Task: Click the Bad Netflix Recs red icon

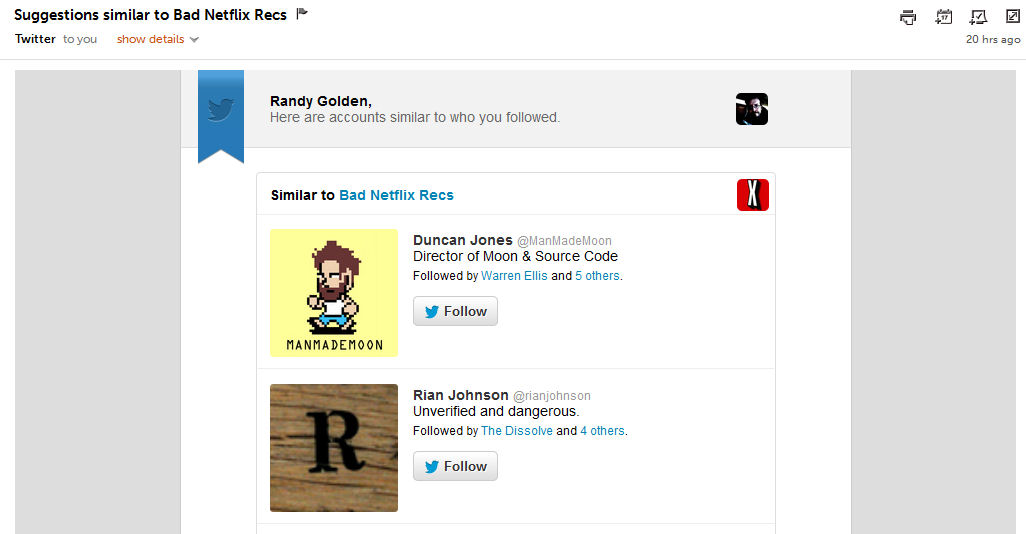Action: coord(752,194)
